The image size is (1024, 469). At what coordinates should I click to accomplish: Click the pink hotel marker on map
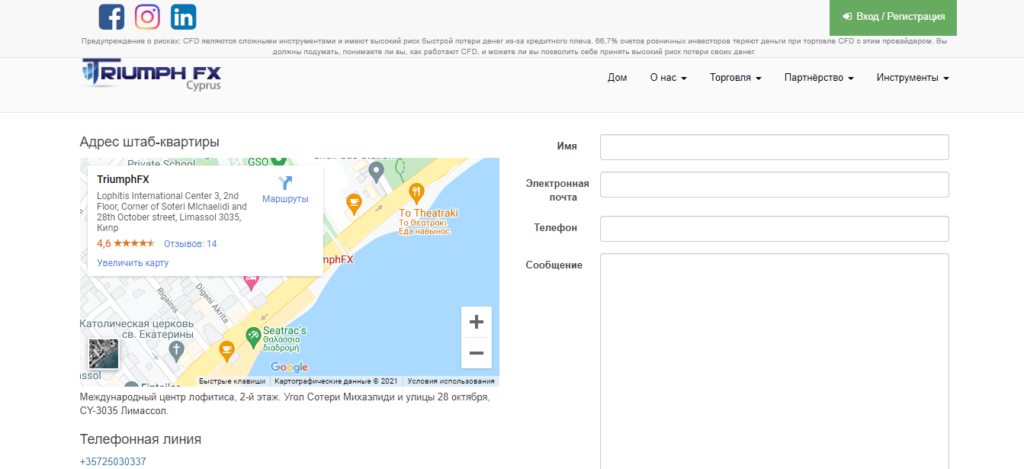(251, 283)
